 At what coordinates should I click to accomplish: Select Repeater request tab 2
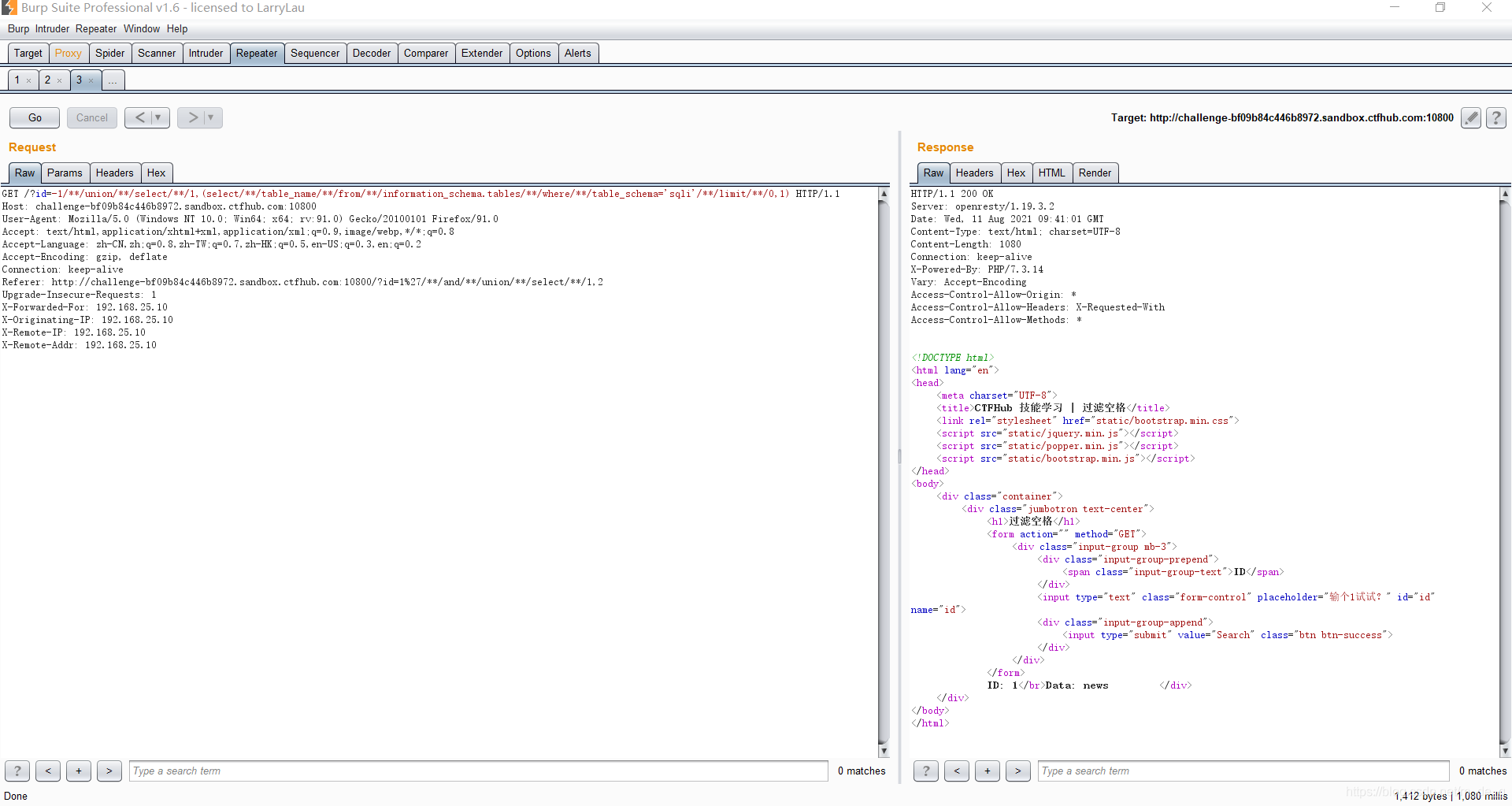[47, 80]
